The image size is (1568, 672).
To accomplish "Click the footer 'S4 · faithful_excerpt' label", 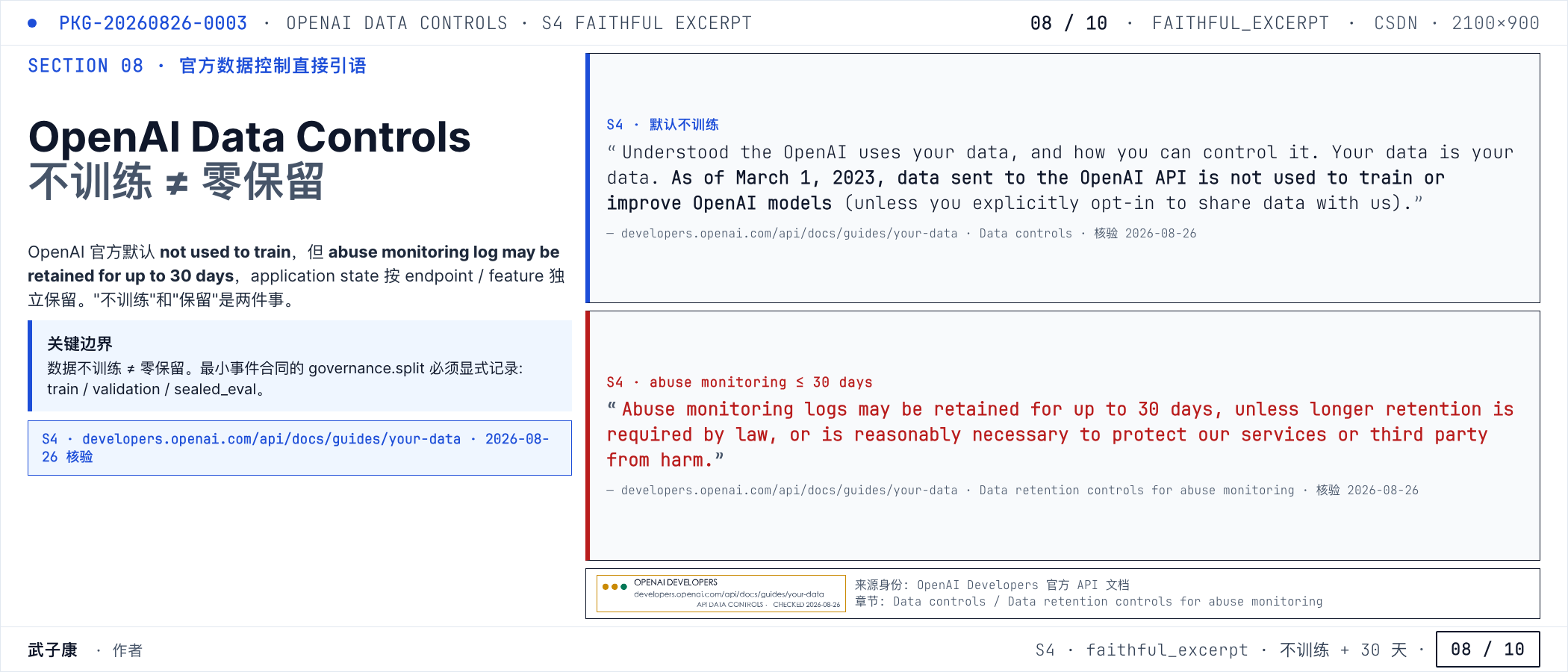I will click(x=1142, y=650).
